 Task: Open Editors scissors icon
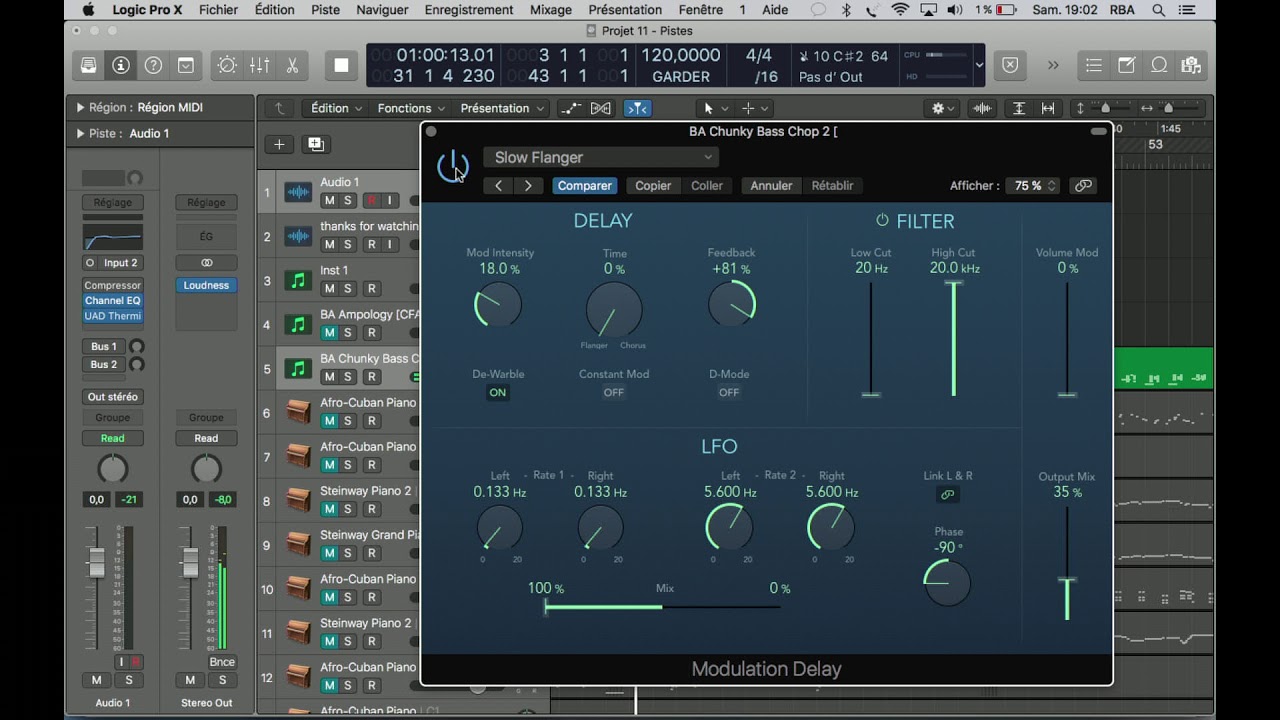click(x=292, y=65)
